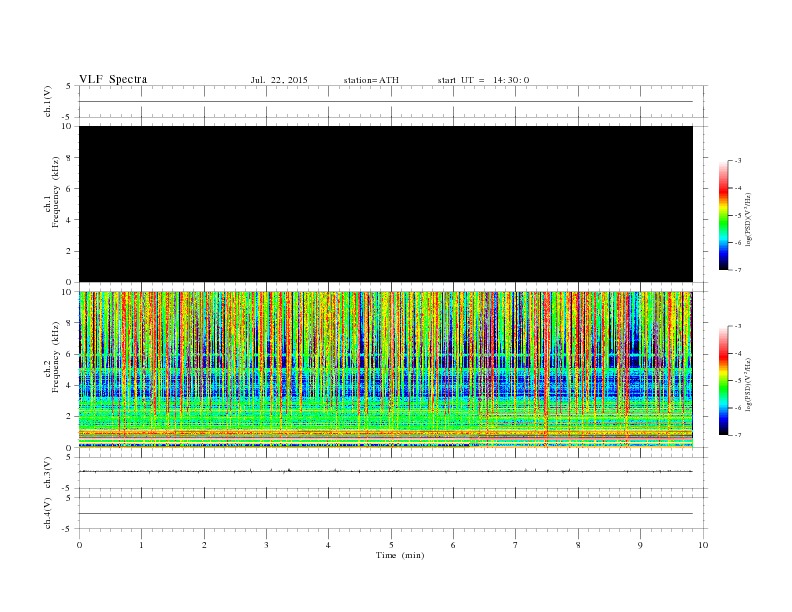
Task: Click the "ch.1(V)" waveform axis label
Action: 48,101
